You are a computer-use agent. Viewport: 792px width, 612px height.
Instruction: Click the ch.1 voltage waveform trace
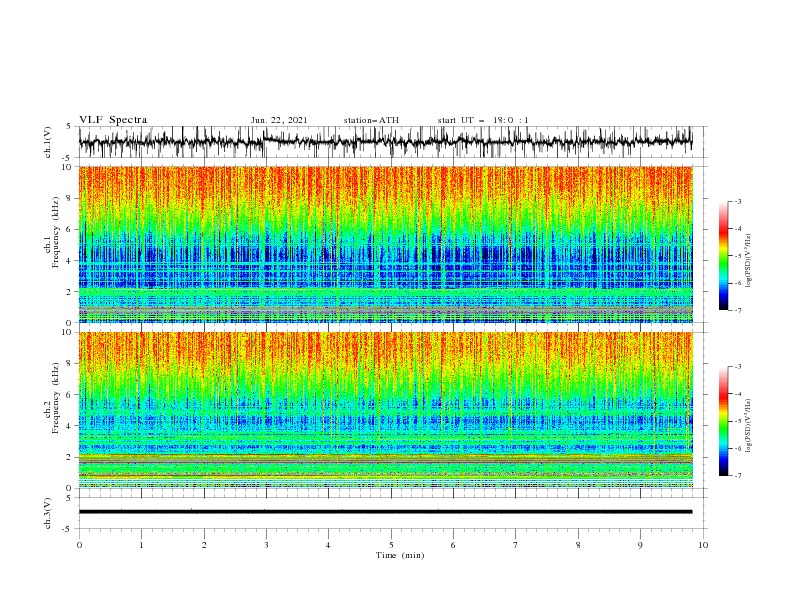coord(385,142)
